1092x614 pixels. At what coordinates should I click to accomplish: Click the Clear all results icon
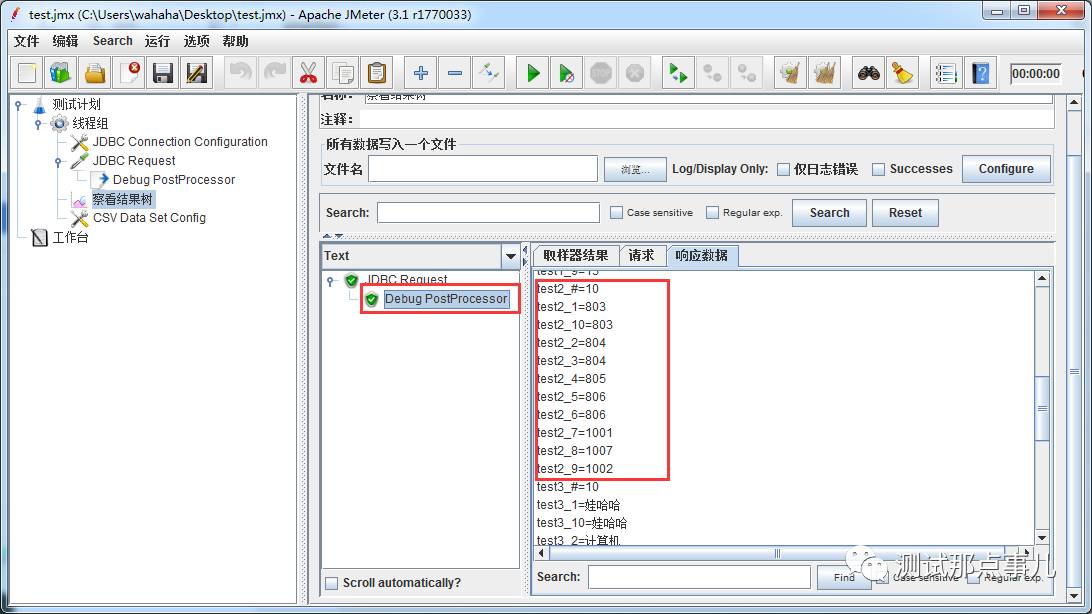click(825, 72)
